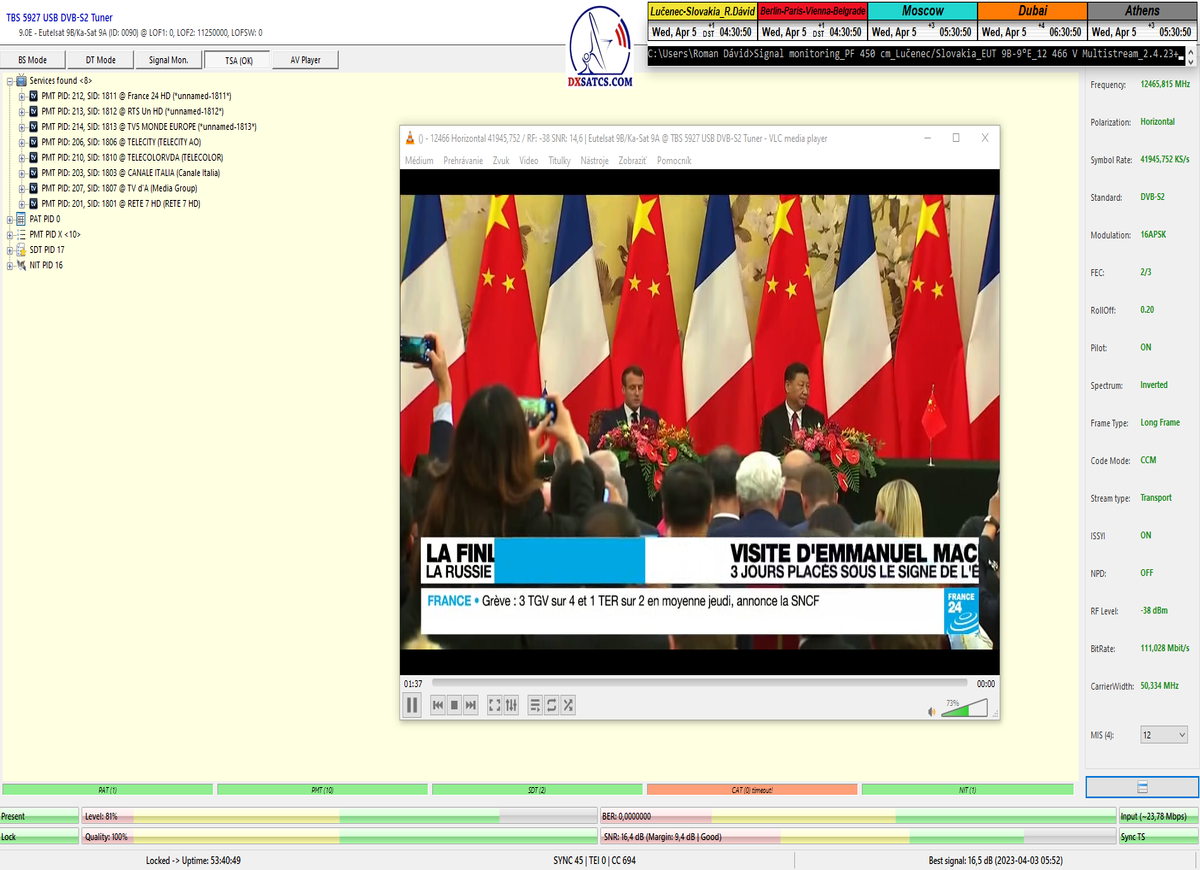
Task: Toggle VLC shuffle random playback
Action: [568, 705]
